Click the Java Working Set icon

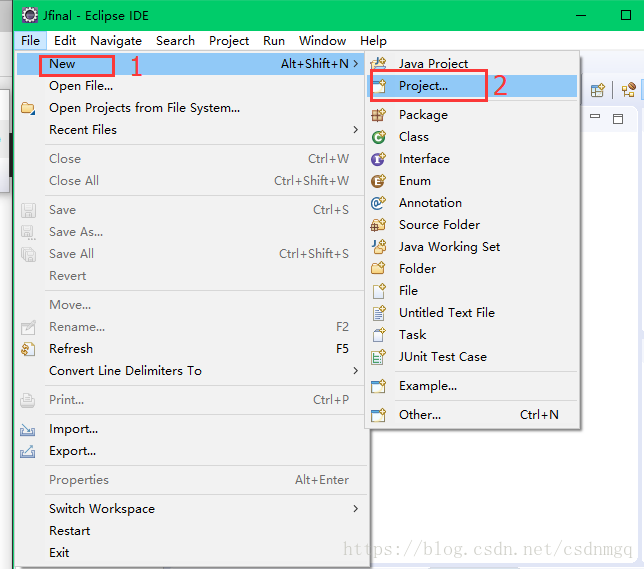[x=379, y=246]
